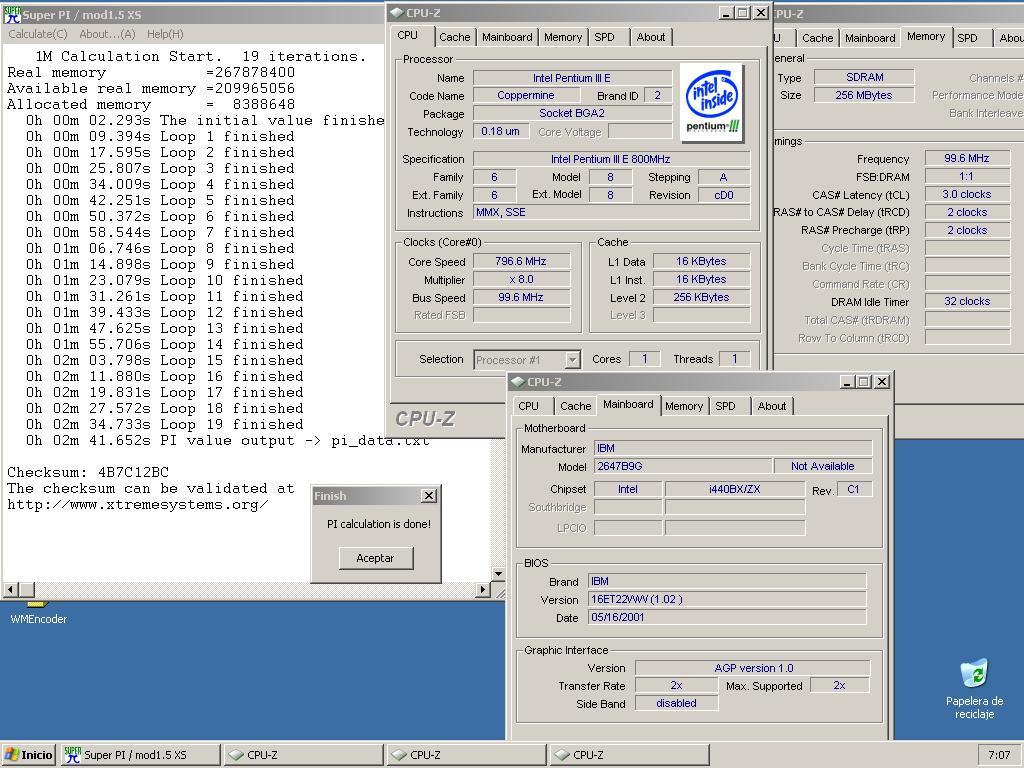Image resolution: width=1024 pixels, height=768 pixels.
Task: Click memory Type SDRAM field
Action: [x=865, y=77]
